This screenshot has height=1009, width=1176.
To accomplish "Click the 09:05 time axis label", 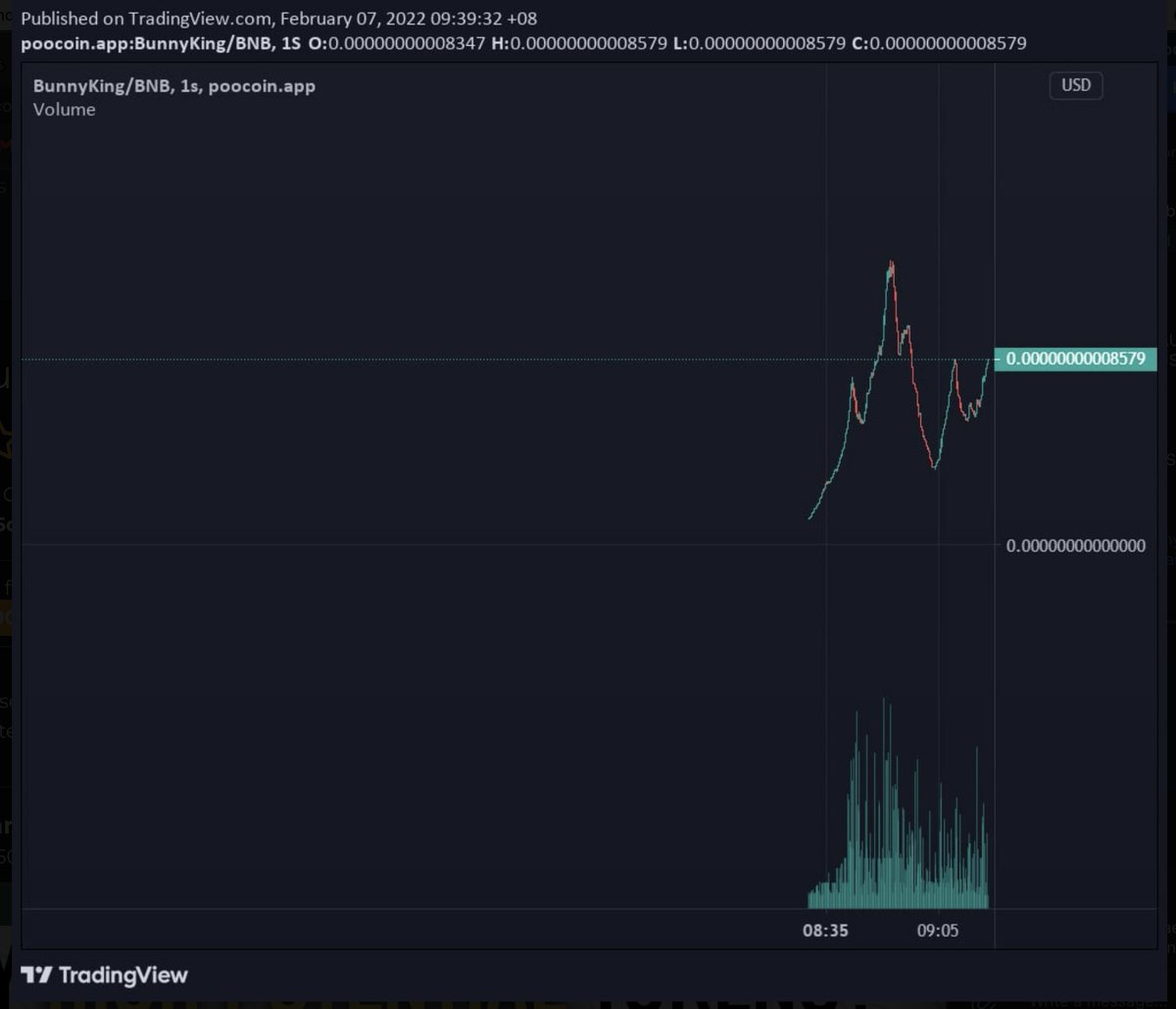I will (938, 931).
